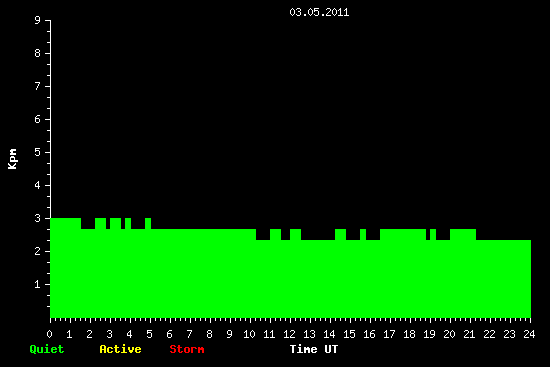The height and width of the screenshot is (367, 550).
Task: Click hour 12 on the time axis
Action: [289, 334]
